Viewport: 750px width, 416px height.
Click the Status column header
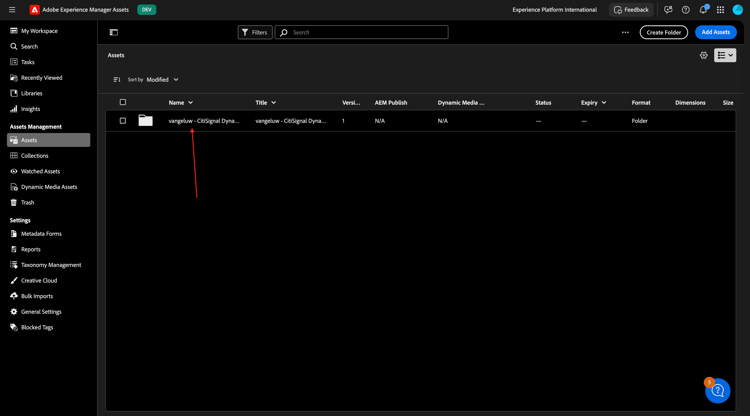(x=543, y=103)
